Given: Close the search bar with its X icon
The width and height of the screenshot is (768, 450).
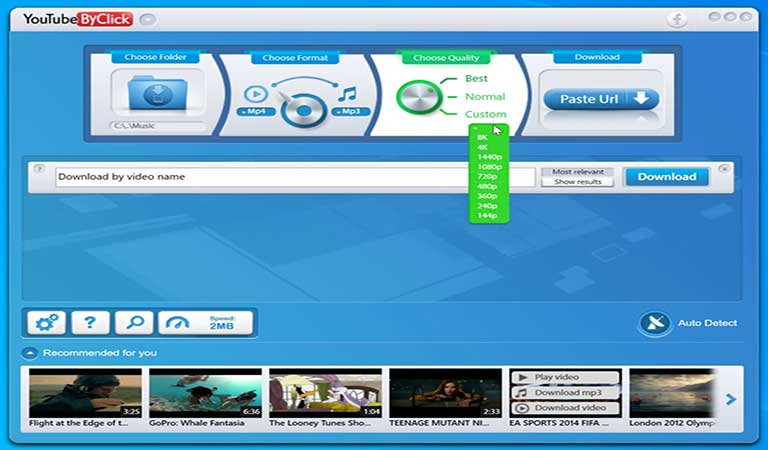Looking at the screenshot, I should tap(724, 168).
